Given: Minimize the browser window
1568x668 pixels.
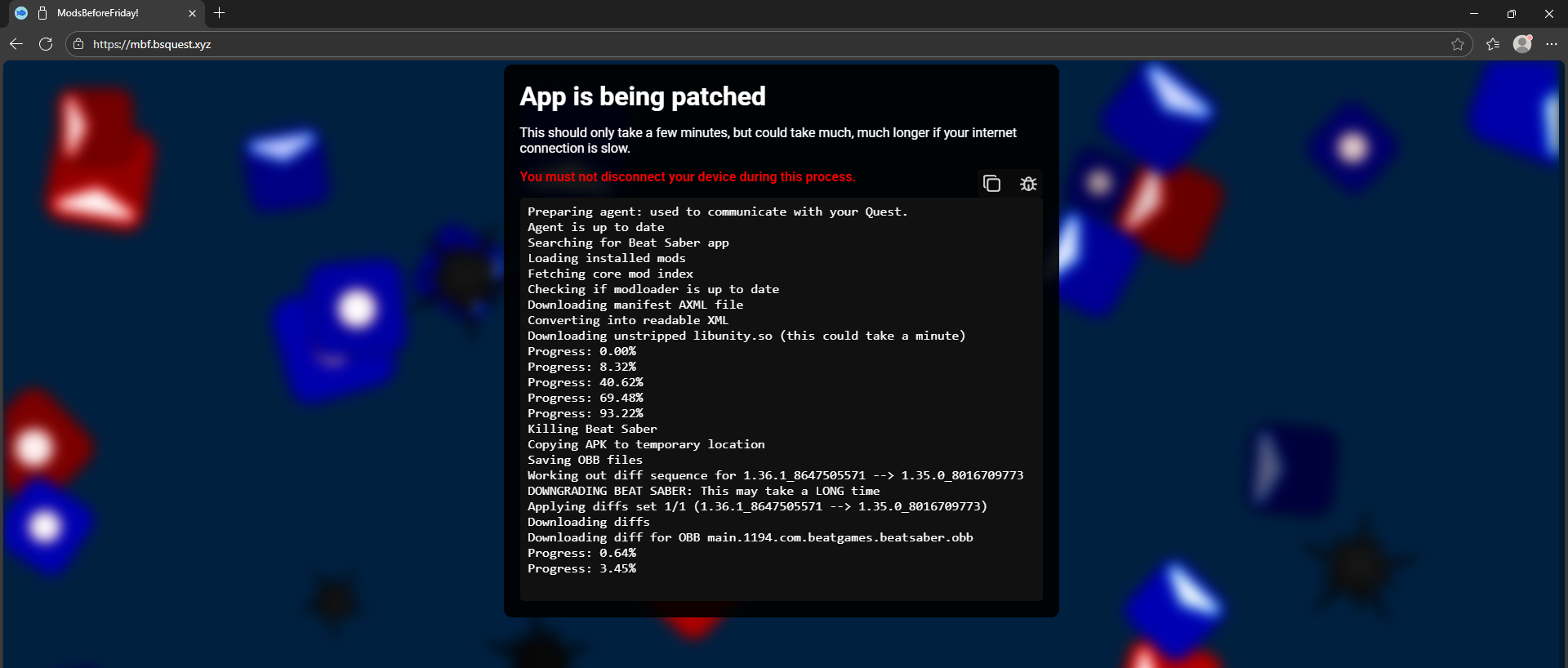Looking at the screenshot, I should [x=1474, y=13].
